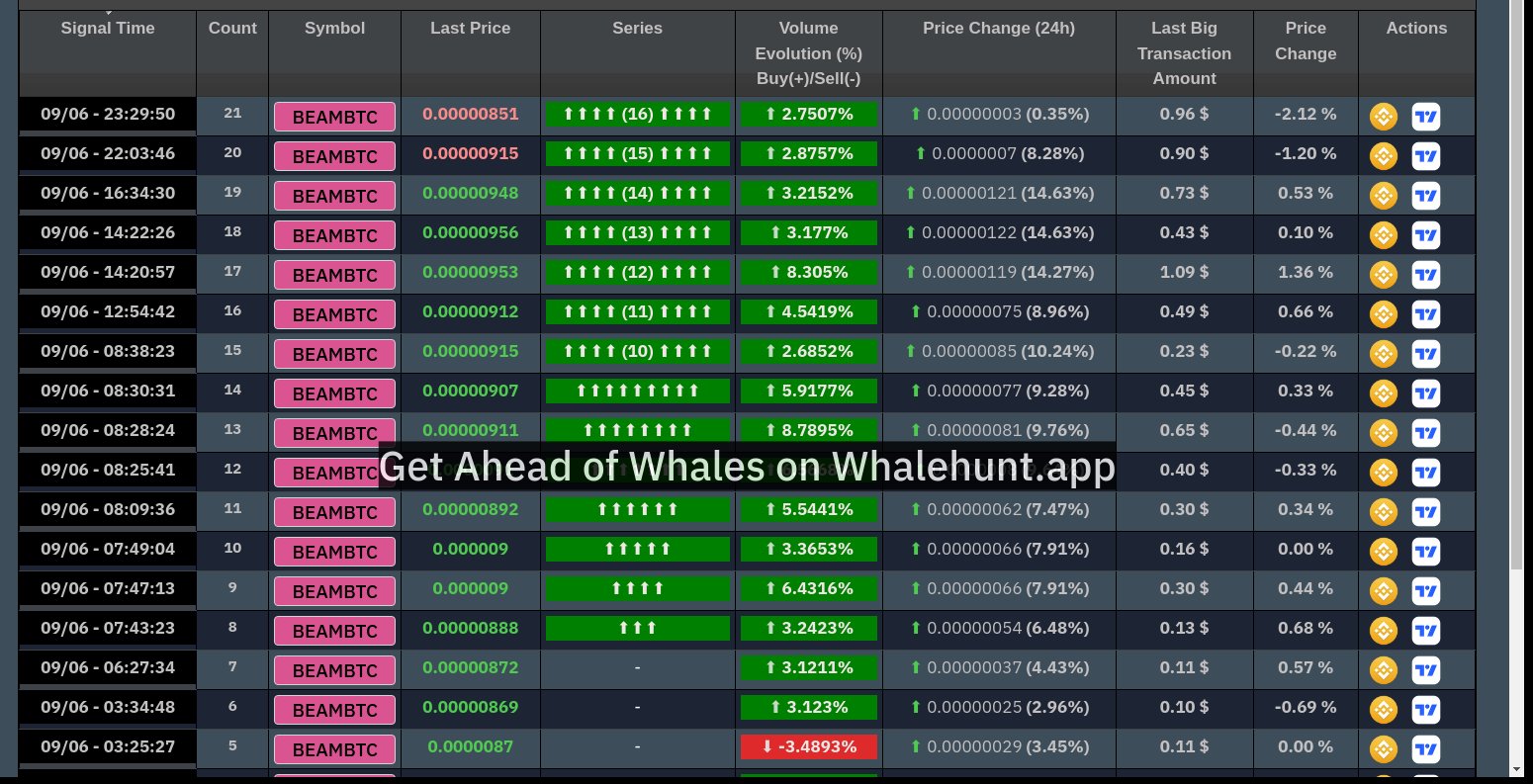Open TradingView icon for 07:47:13 signal row
Image resolution: width=1533 pixels, height=784 pixels.
1425,591
